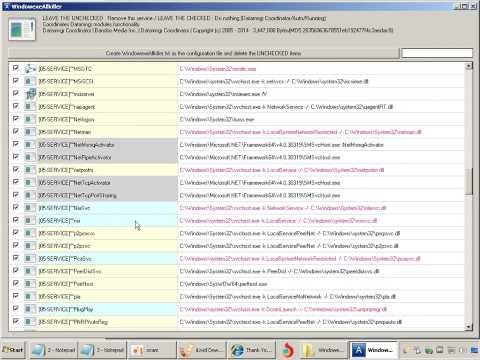
Task: Click the icon beside Netlogon service
Action: coord(29,119)
